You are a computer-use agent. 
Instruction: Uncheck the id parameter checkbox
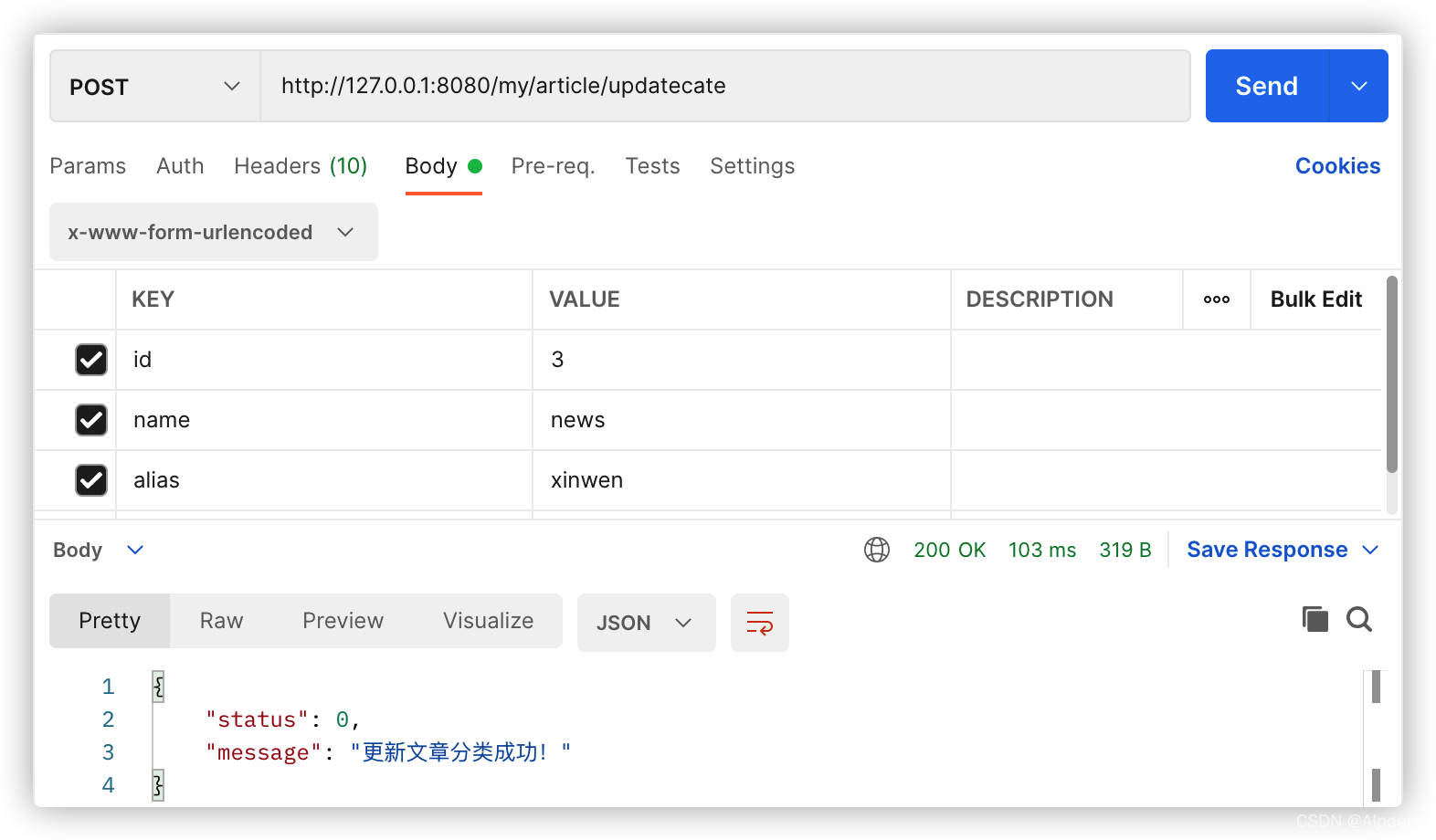click(x=91, y=360)
